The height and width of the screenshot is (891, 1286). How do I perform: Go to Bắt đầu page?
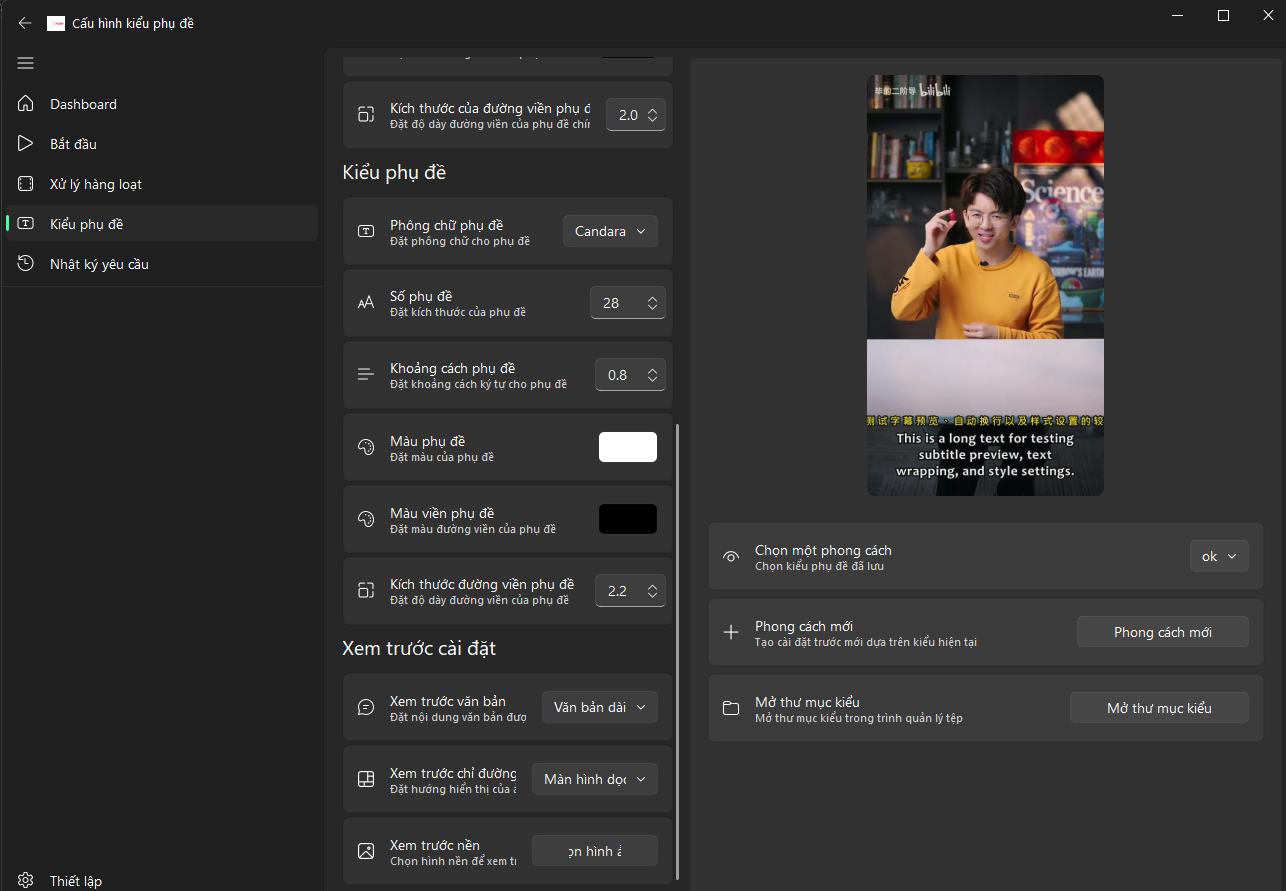coord(73,144)
